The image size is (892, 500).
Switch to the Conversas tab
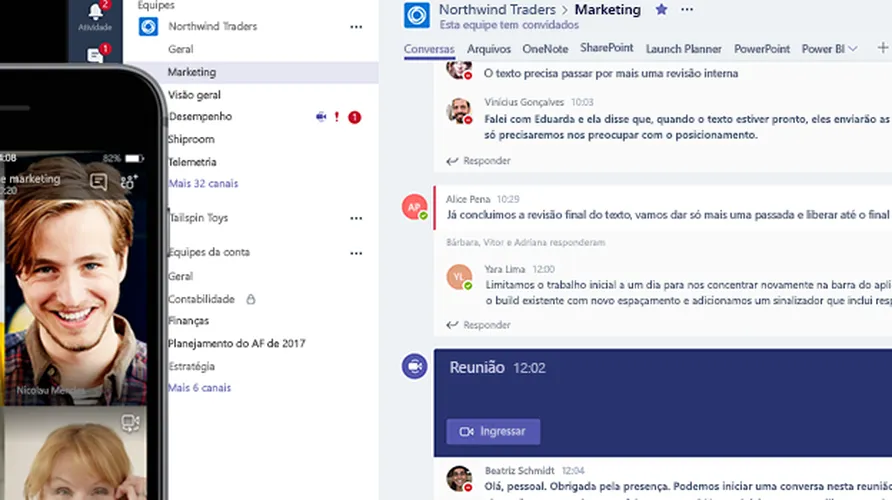(429, 49)
